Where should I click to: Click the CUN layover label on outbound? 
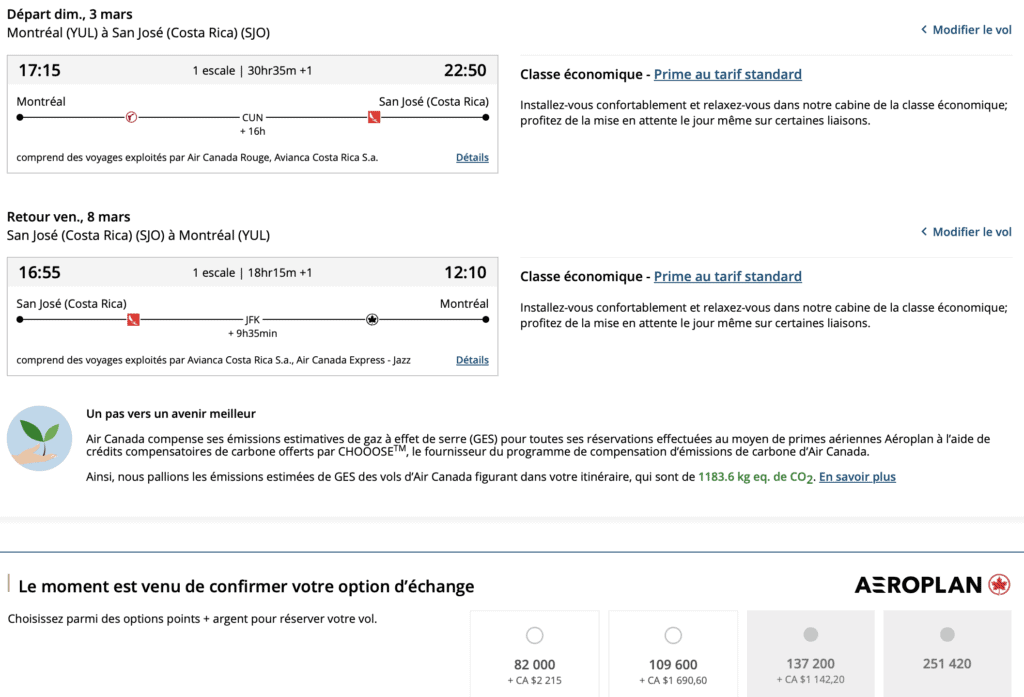tap(252, 118)
